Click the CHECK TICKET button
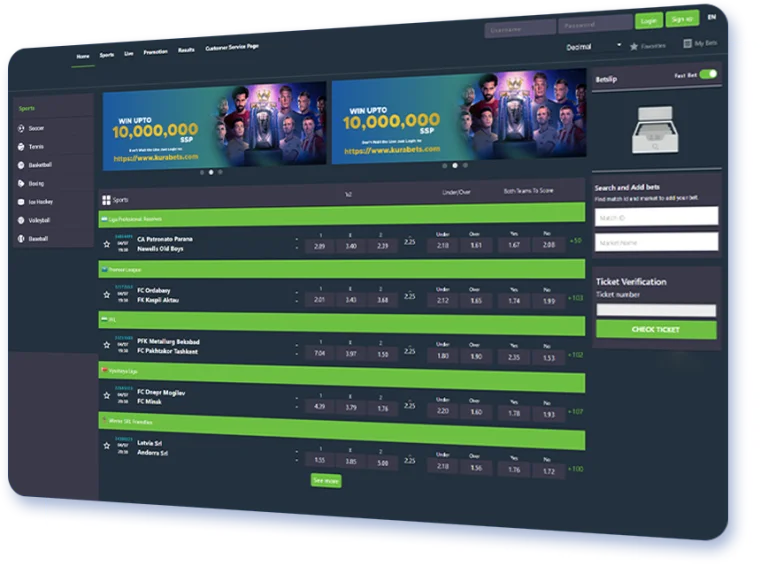 click(656, 330)
